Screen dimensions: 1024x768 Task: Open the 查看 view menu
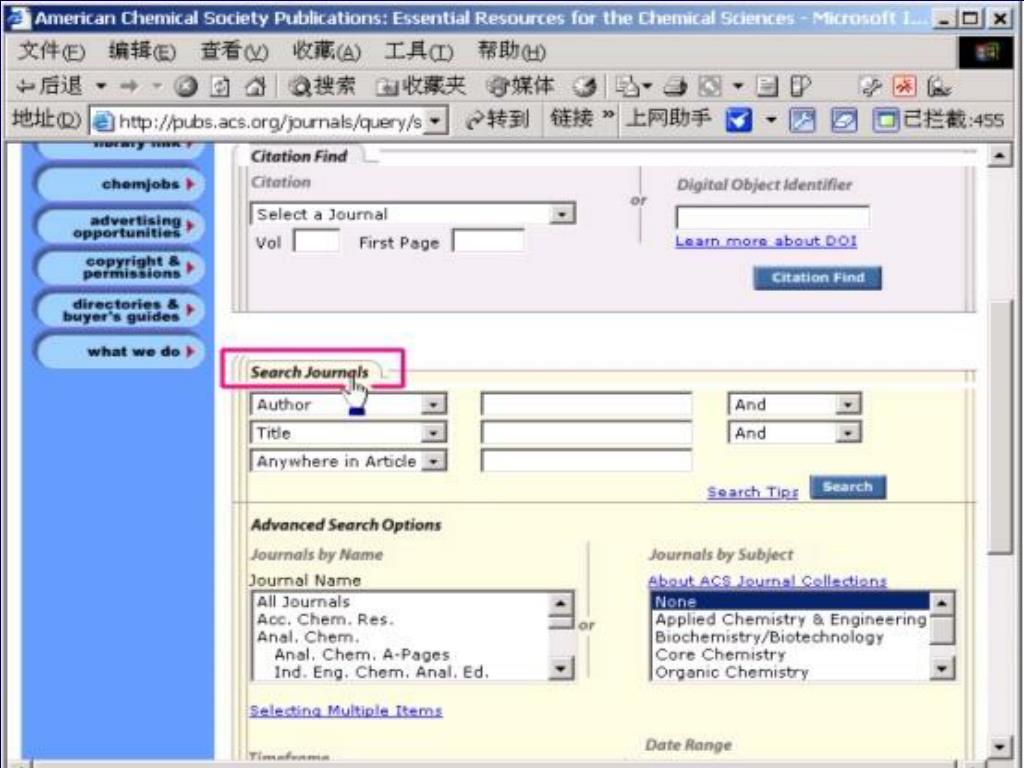(234, 50)
